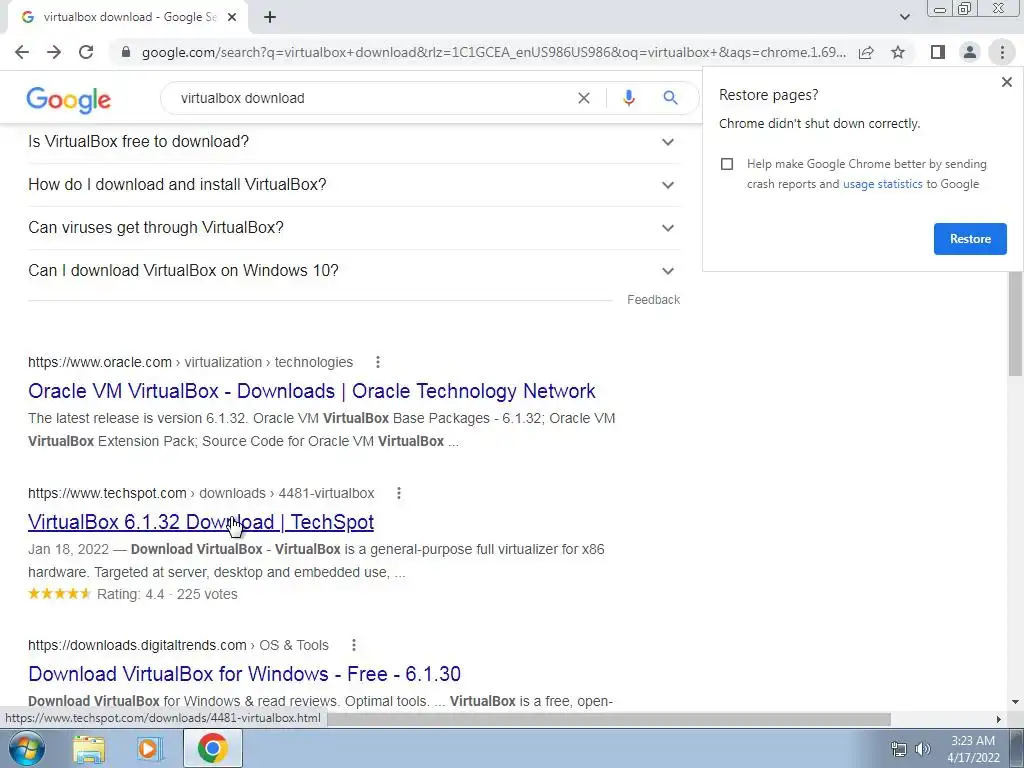This screenshot has width=1024, height=768.
Task: Bookmark this page with the star icon
Action: pos(898,52)
